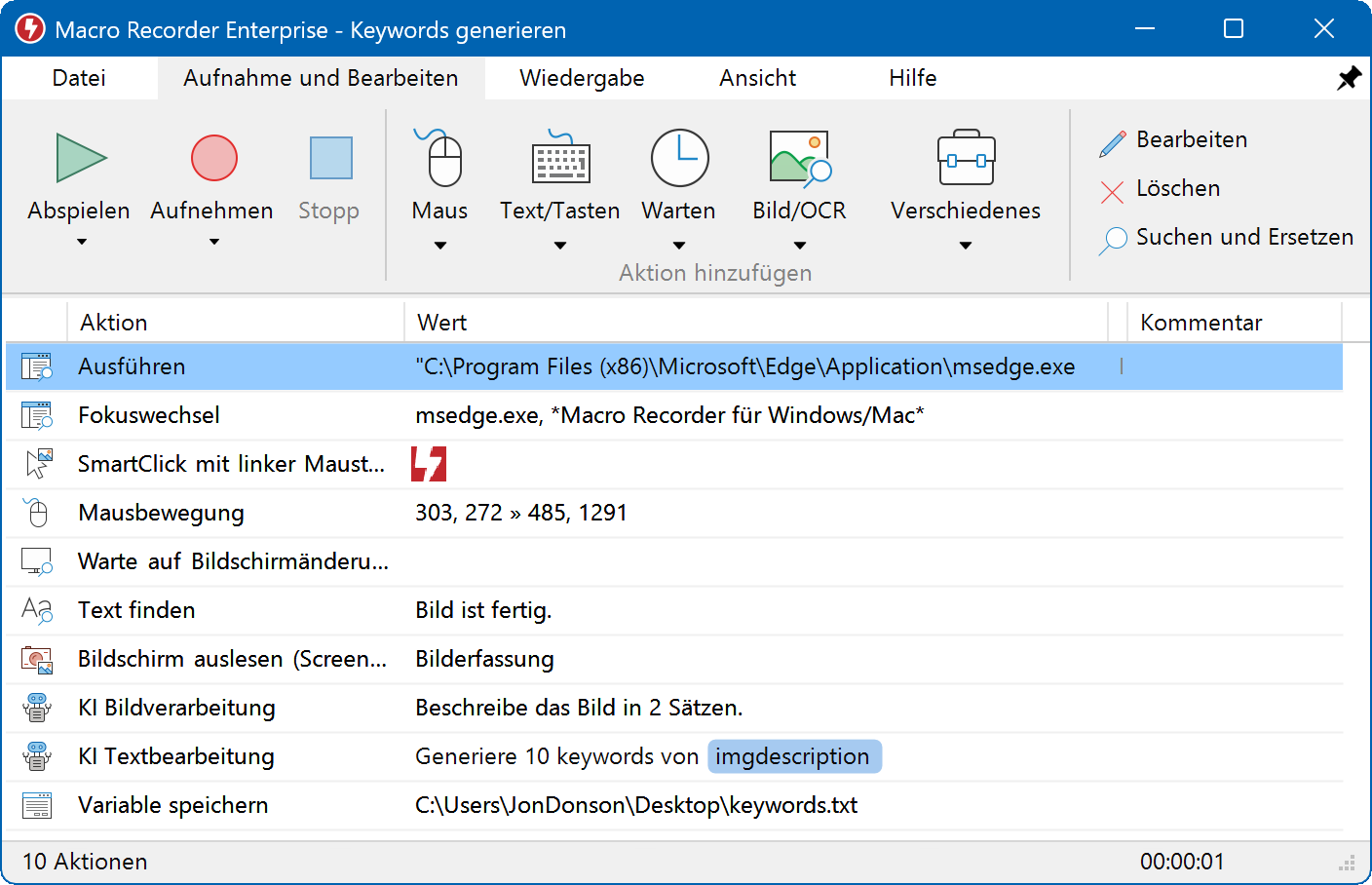Image resolution: width=1372 pixels, height=885 pixels.
Task: Switch to the Wiedergabe tab
Action: tap(582, 78)
